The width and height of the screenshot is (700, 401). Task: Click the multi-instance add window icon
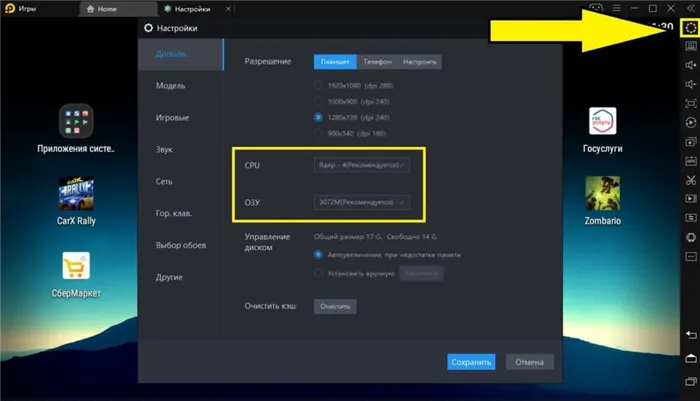pos(691,142)
